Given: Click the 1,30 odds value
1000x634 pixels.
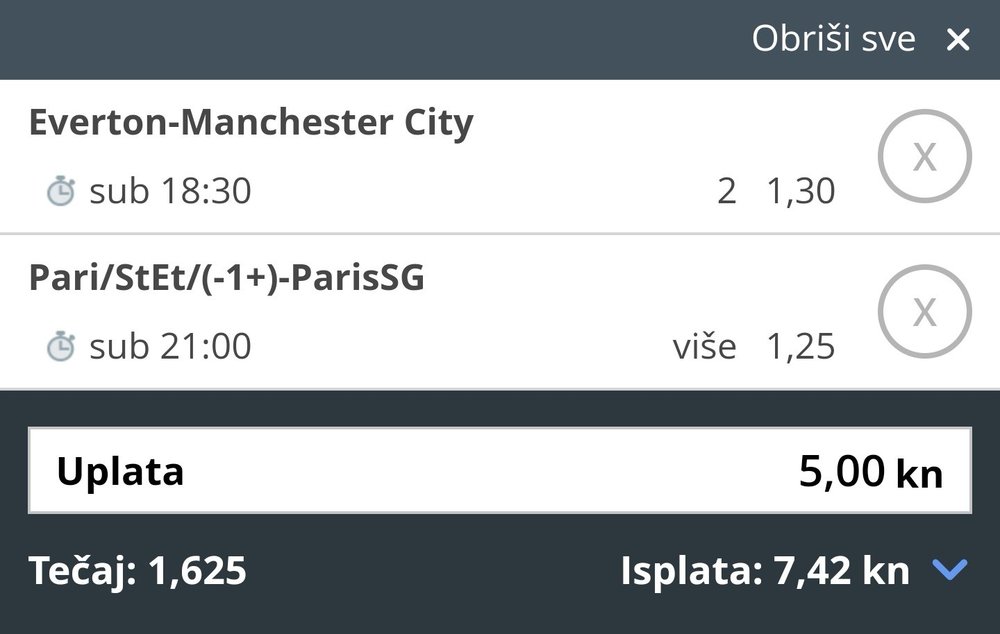Looking at the screenshot, I should point(800,191).
